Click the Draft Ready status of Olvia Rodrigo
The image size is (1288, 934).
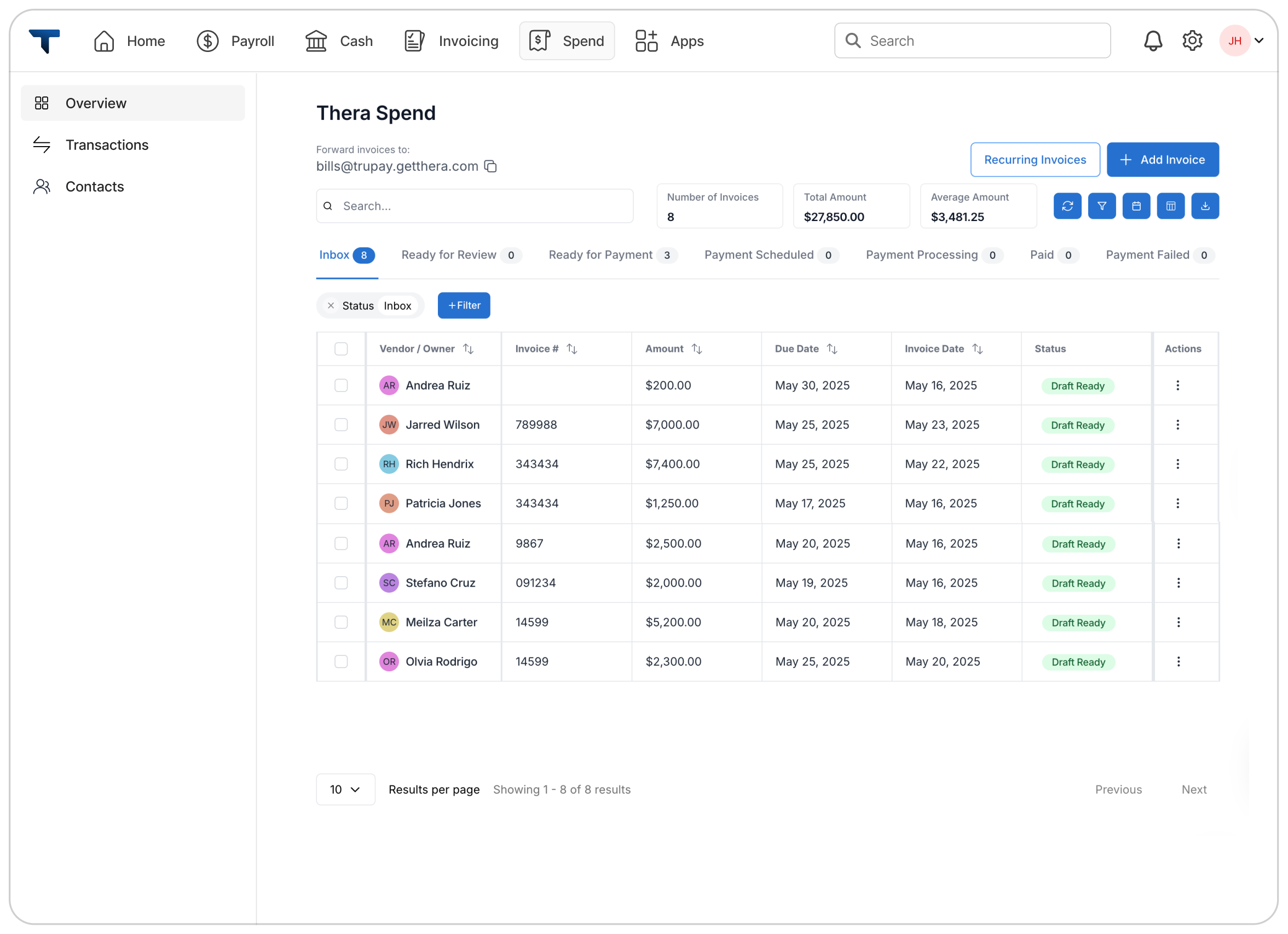pos(1078,662)
